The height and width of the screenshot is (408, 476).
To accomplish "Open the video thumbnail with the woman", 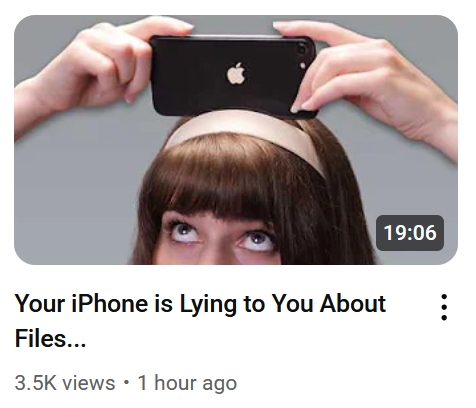I will point(236,140).
